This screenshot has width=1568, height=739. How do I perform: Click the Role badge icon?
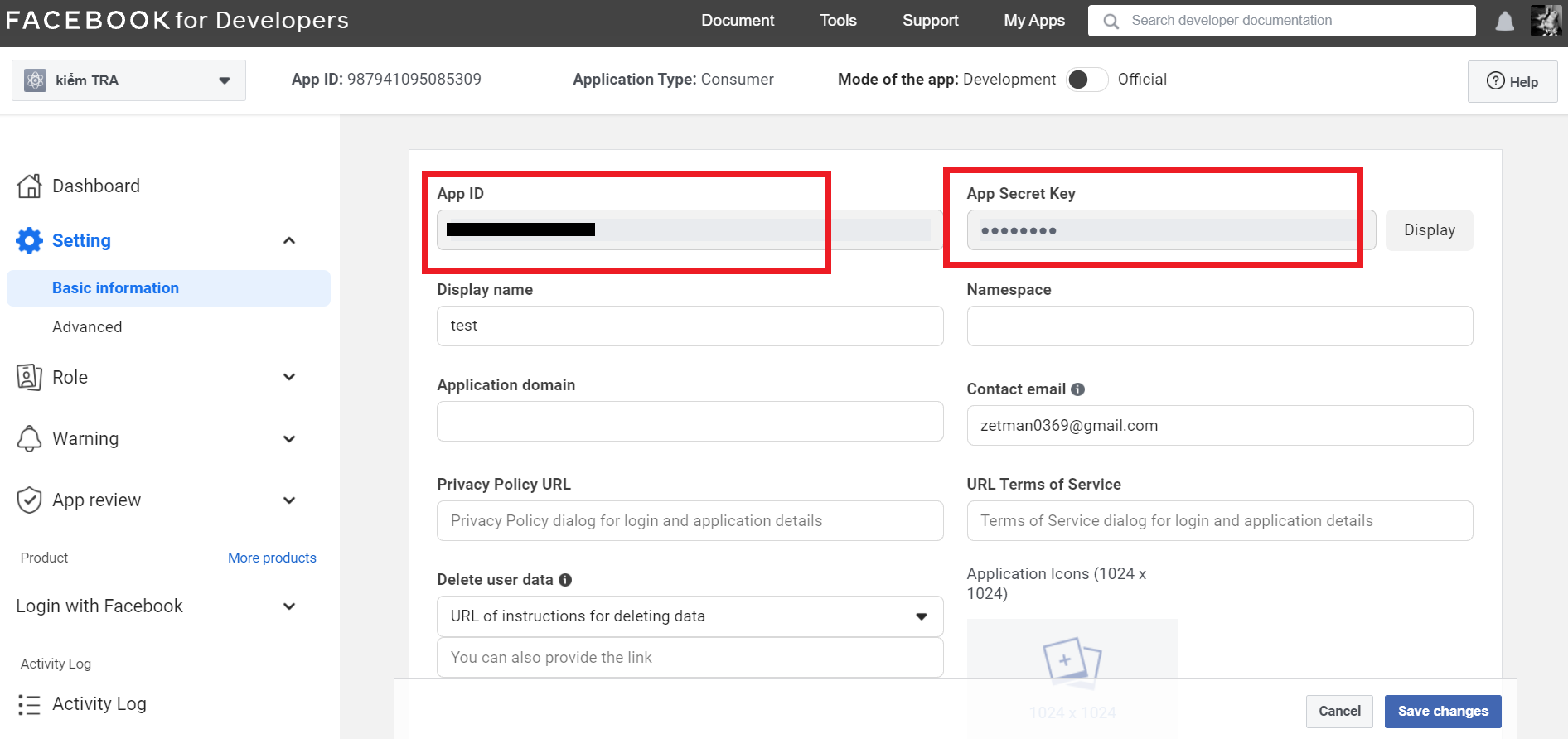click(x=29, y=377)
